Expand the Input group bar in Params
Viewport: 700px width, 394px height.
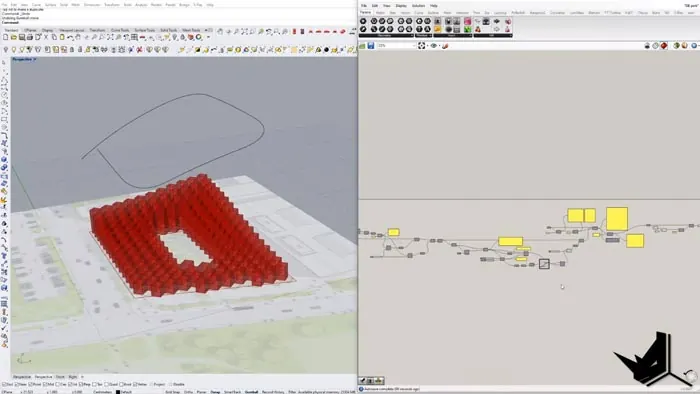pyautogui.click(x=453, y=35)
